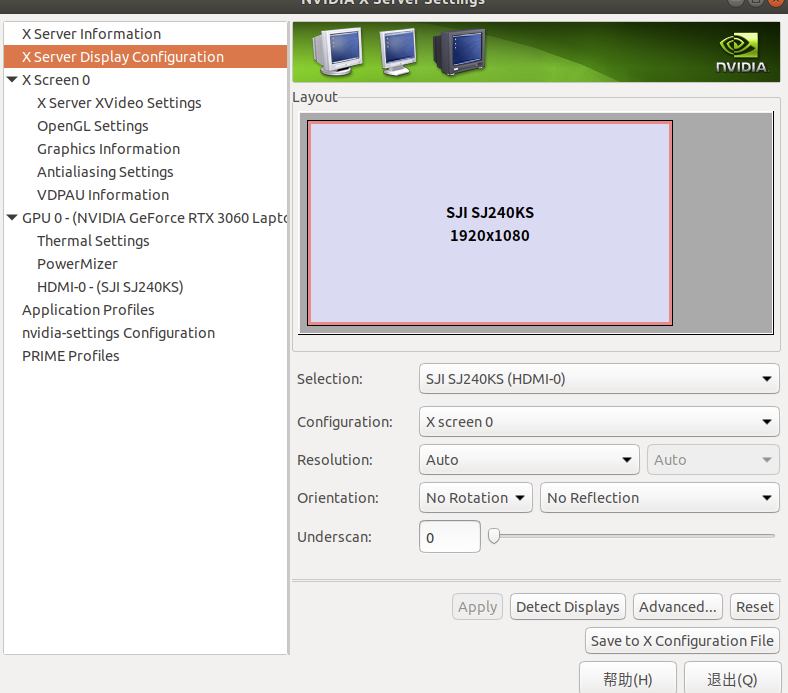Open the Selection display dropdown
Screen dimensions: 788x693
tap(599, 379)
